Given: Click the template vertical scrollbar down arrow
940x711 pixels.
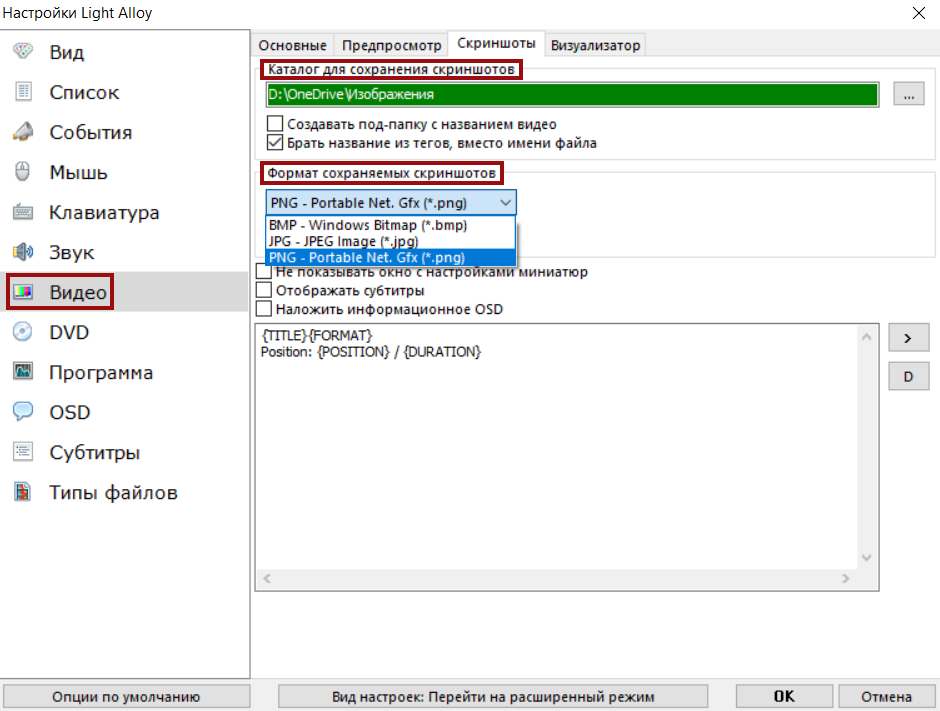Looking at the screenshot, I should point(866,558).
